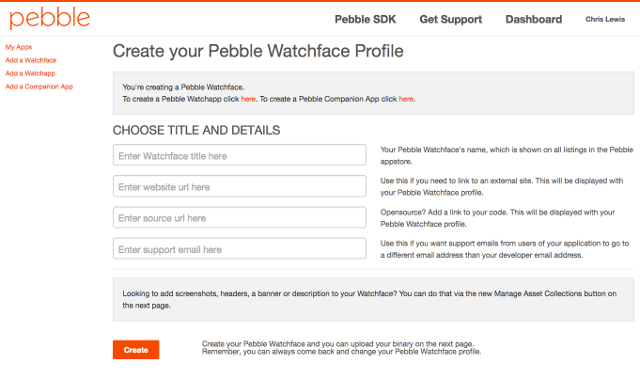Focus the support email field
The image size is (640, 371).
point(240,249)
